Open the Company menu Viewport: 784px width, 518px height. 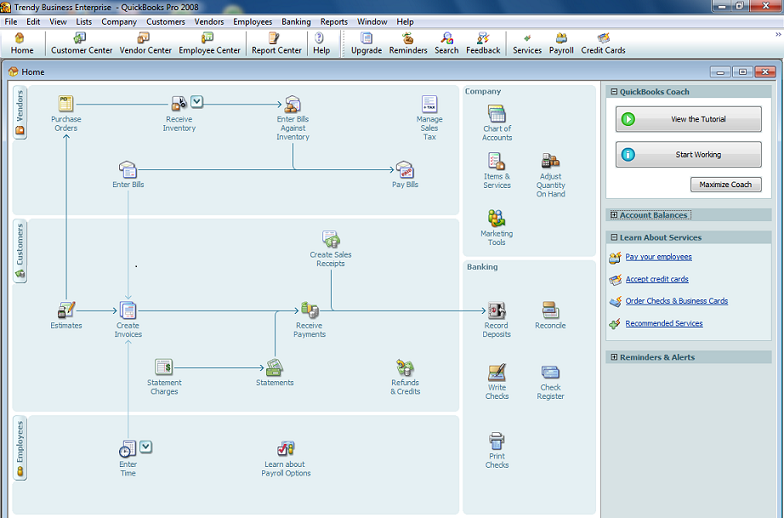[119, 22]
